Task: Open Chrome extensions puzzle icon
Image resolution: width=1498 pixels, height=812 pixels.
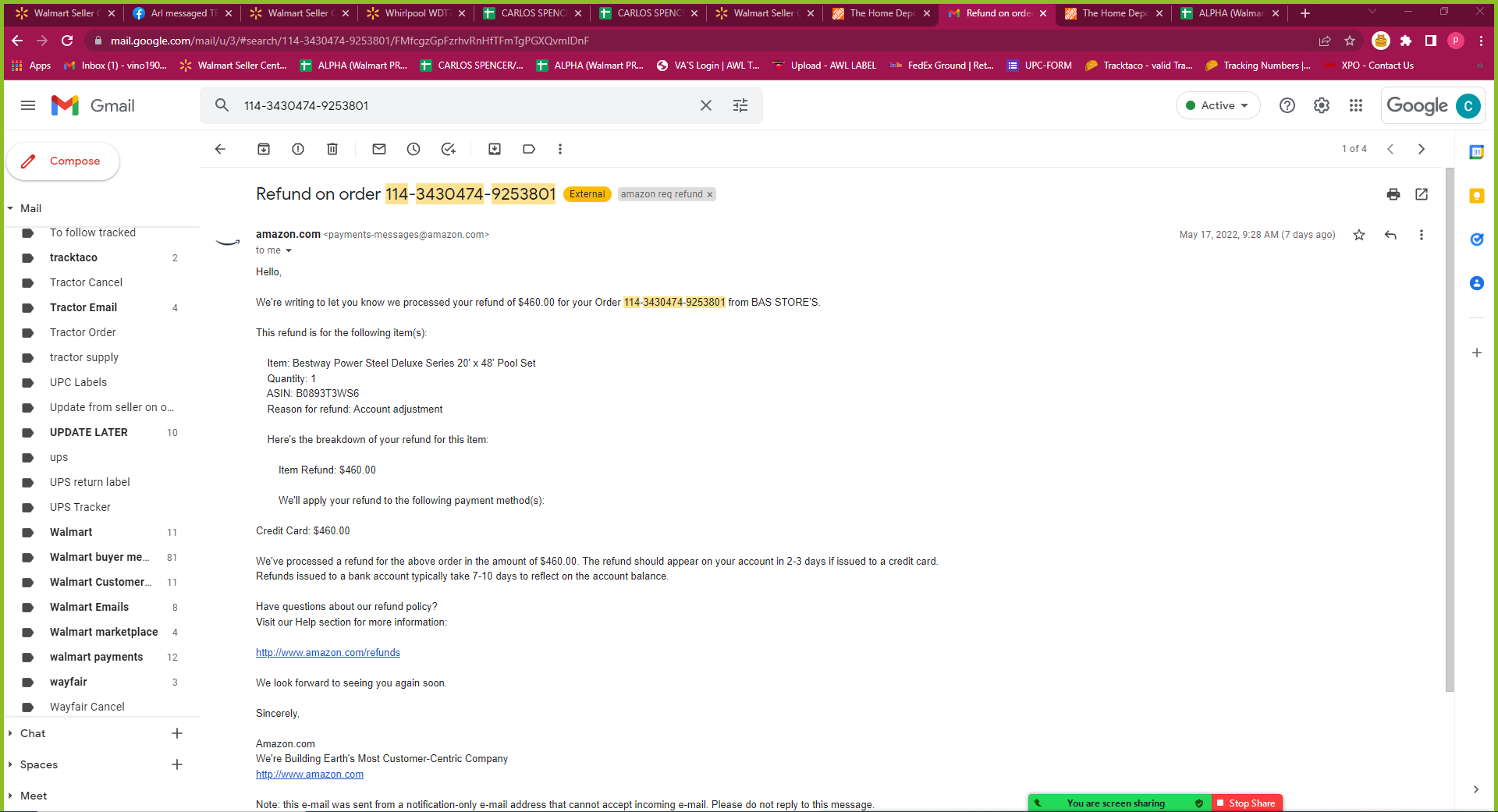Action: tap(1406, 41)
